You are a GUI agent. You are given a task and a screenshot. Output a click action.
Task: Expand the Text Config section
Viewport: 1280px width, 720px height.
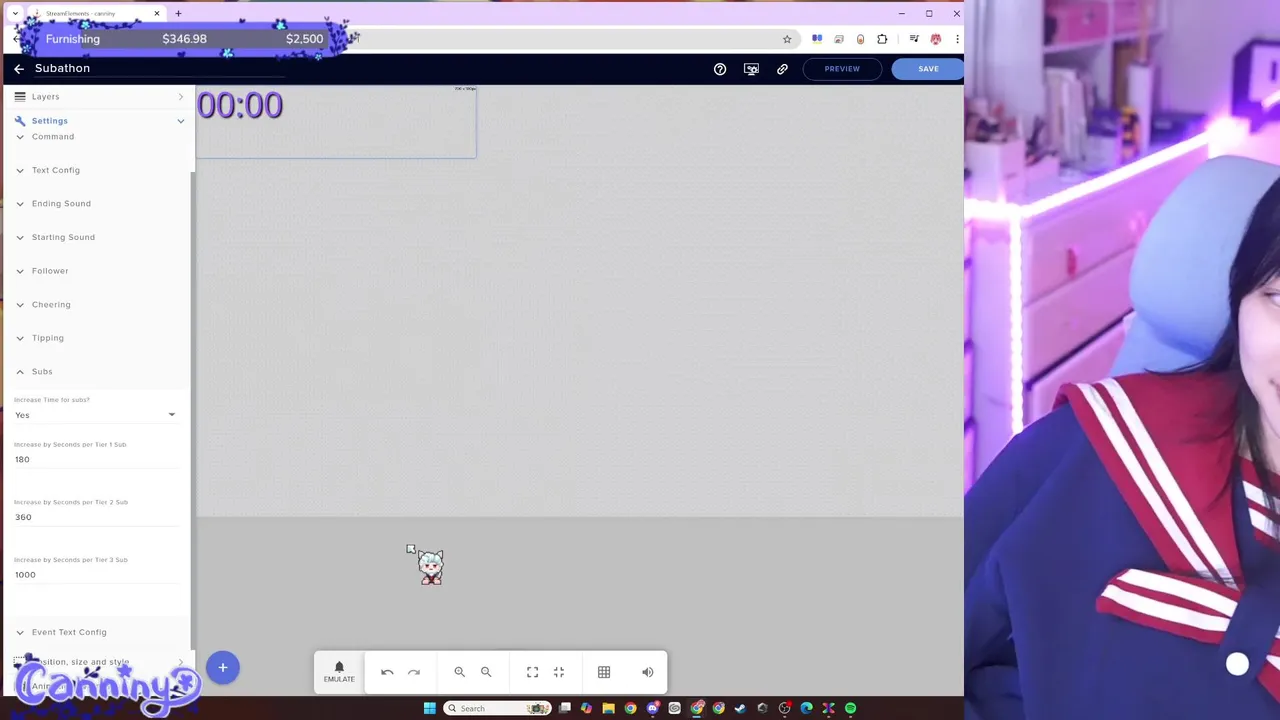(55, 170)
